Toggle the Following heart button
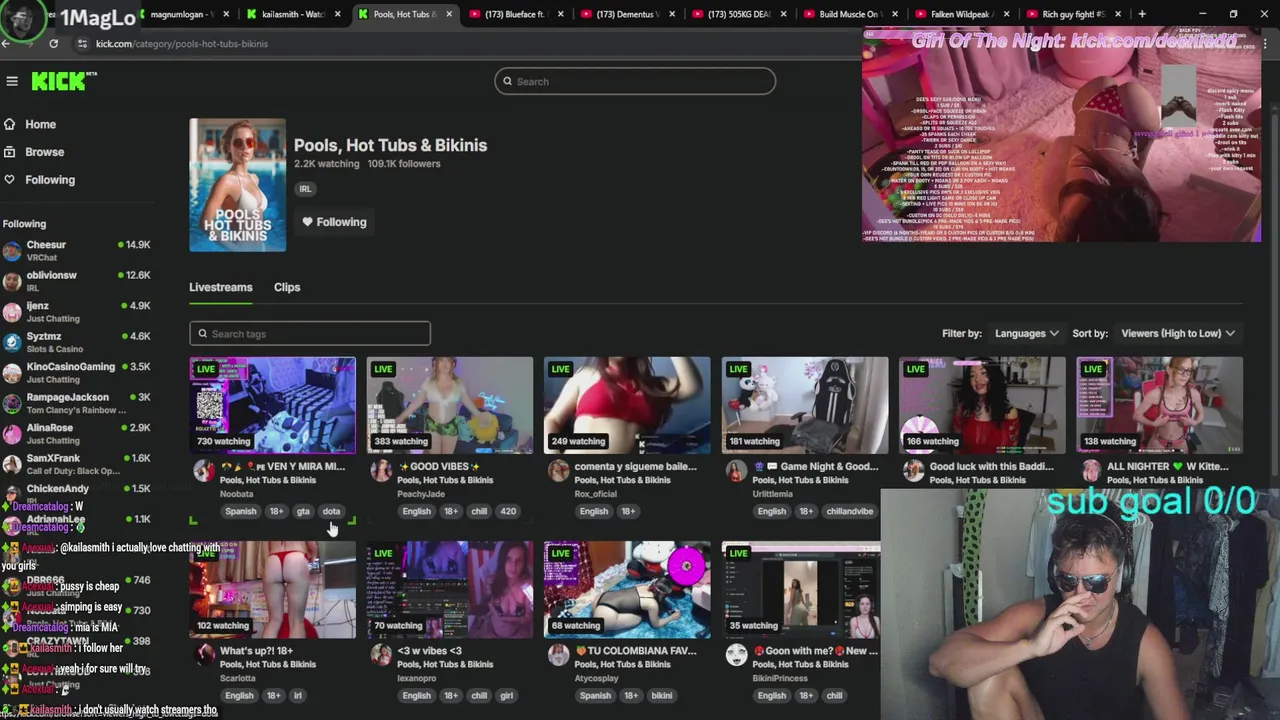This screenshot has height=720, width=1280. click(x=335, y=222)
